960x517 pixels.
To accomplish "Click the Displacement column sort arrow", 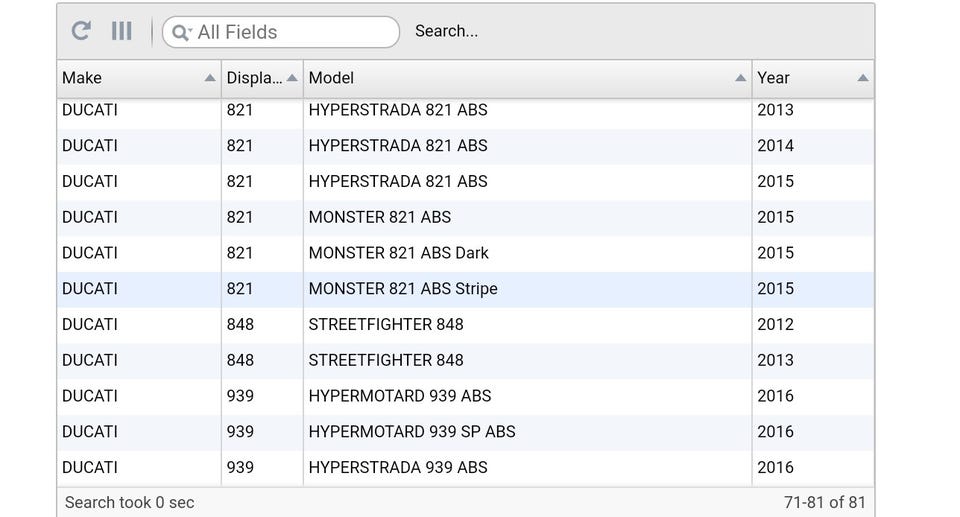I will [292, 78].
